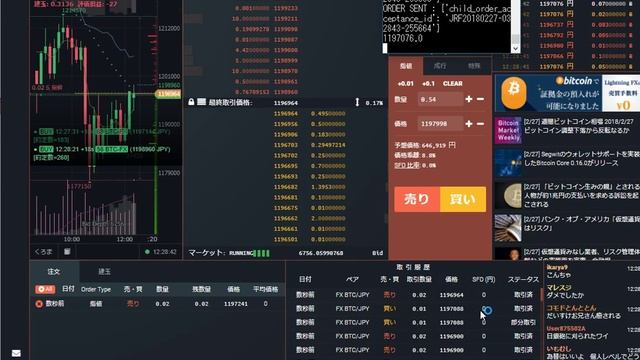640x360 pixels.
Task: Click the 1196964 price in 取引履歴 table
Action: click(451, 295)
